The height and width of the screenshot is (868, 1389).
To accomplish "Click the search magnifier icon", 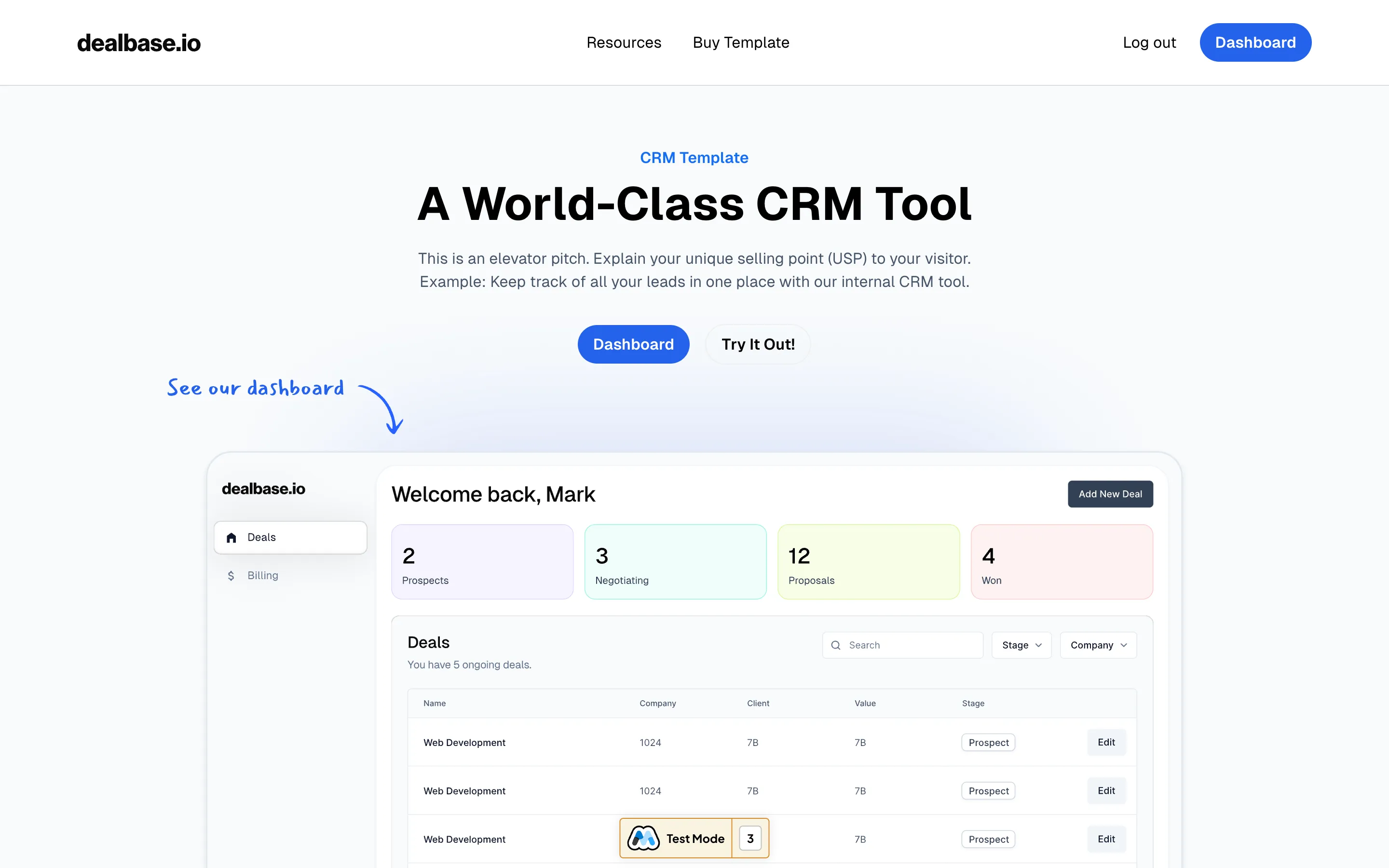I will (x=836, y=645).
